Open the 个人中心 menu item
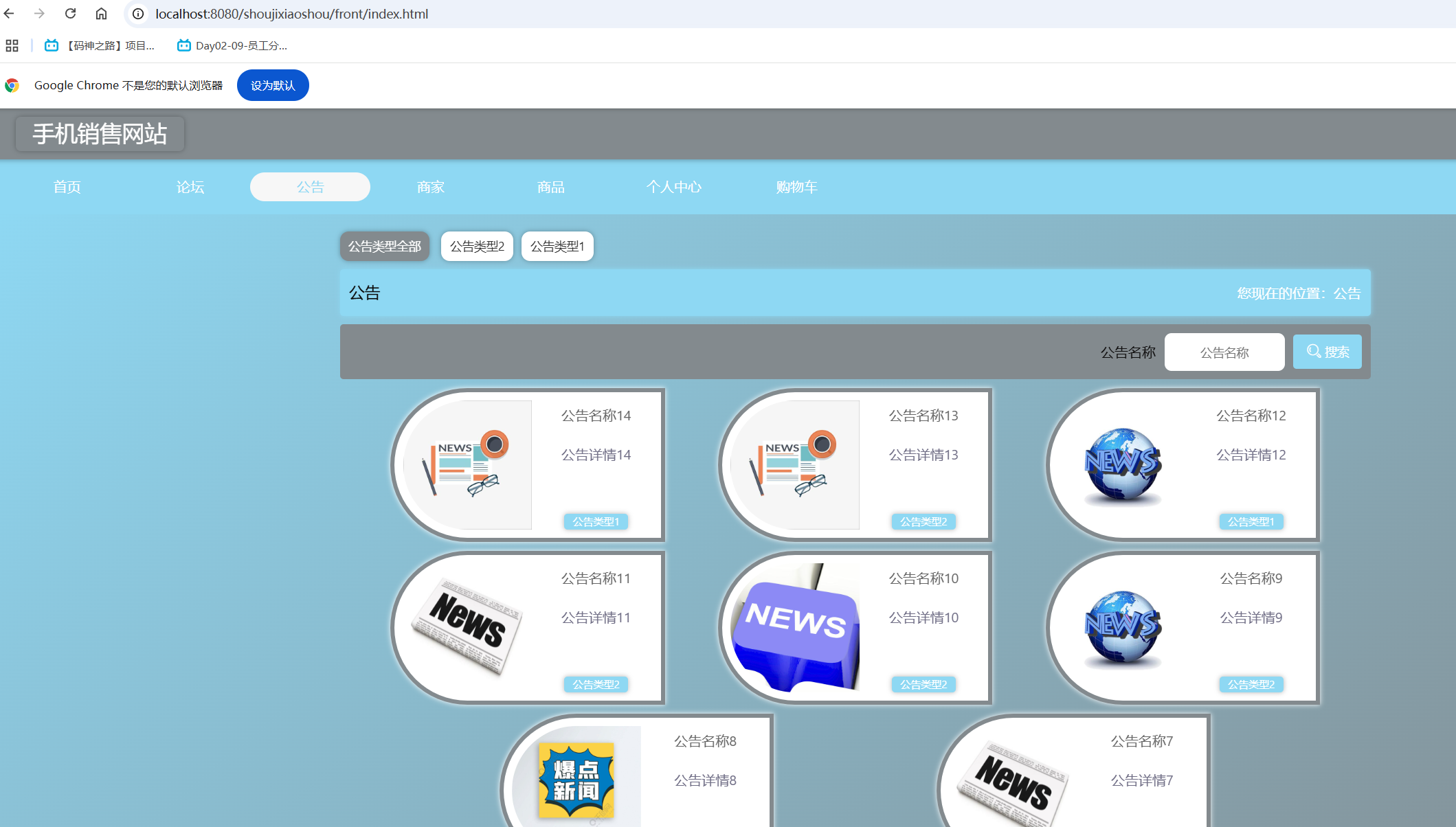Image resolution: width=1456 pixels, height=827 pixels. tap(673, 187)
